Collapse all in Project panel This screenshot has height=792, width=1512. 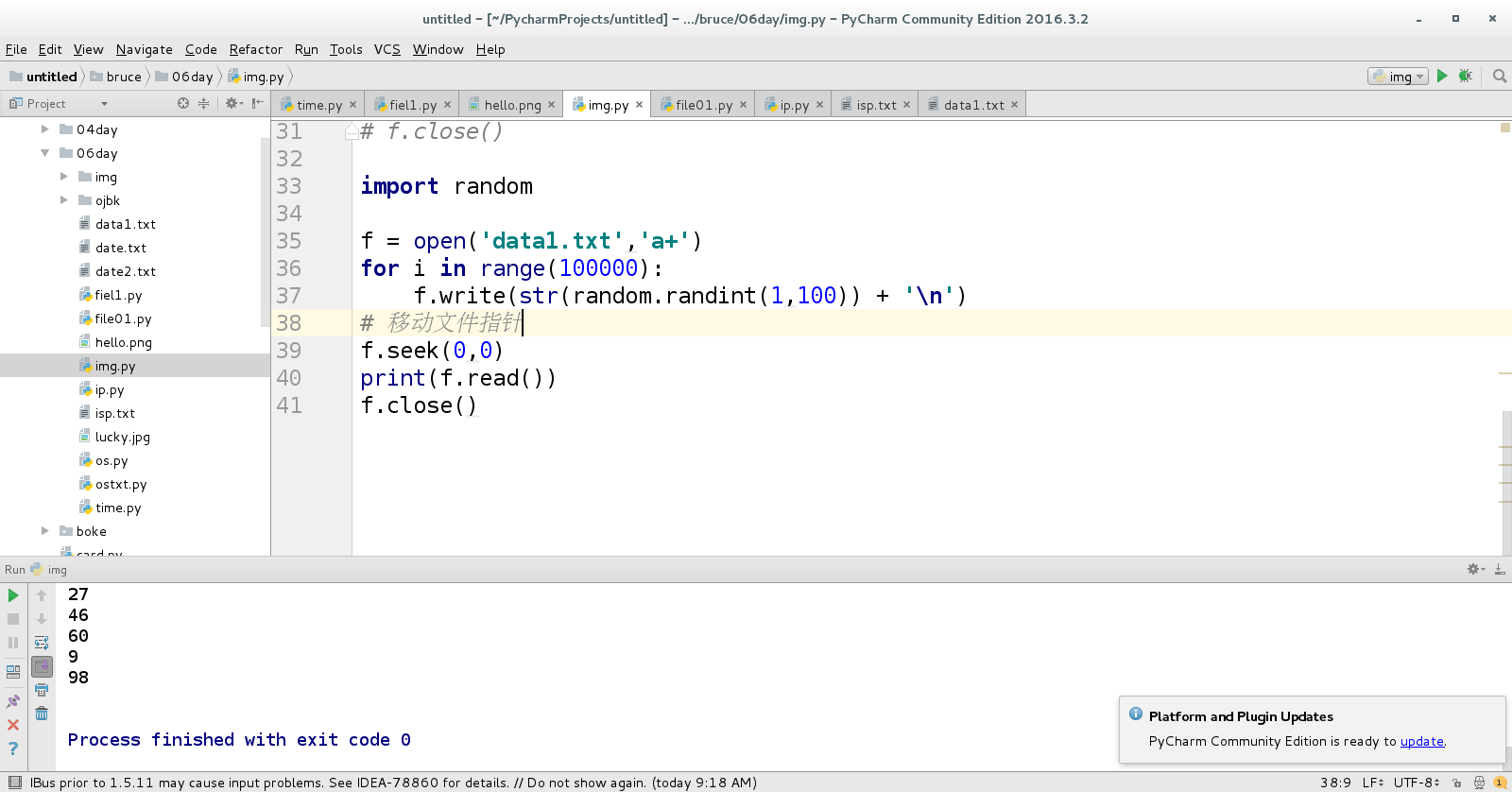[x=203, y=103]
